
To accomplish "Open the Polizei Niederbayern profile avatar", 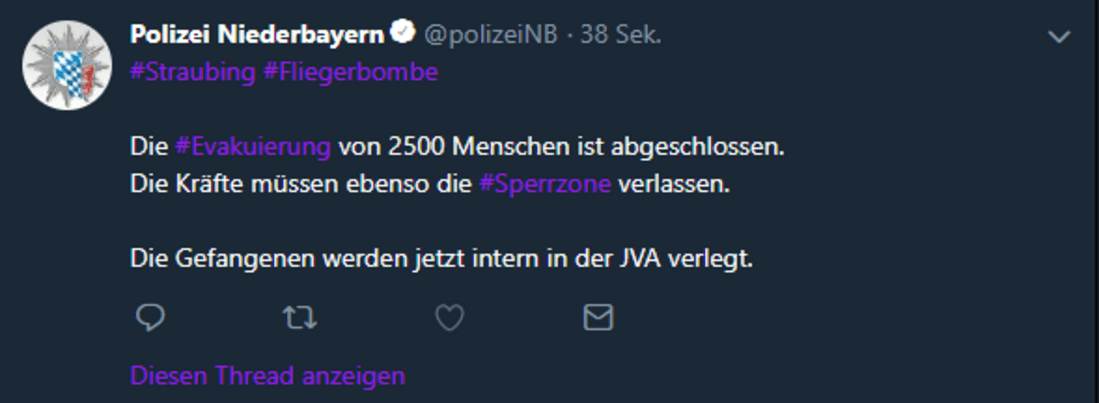I will pyautogui.click(x=66, y=66).
